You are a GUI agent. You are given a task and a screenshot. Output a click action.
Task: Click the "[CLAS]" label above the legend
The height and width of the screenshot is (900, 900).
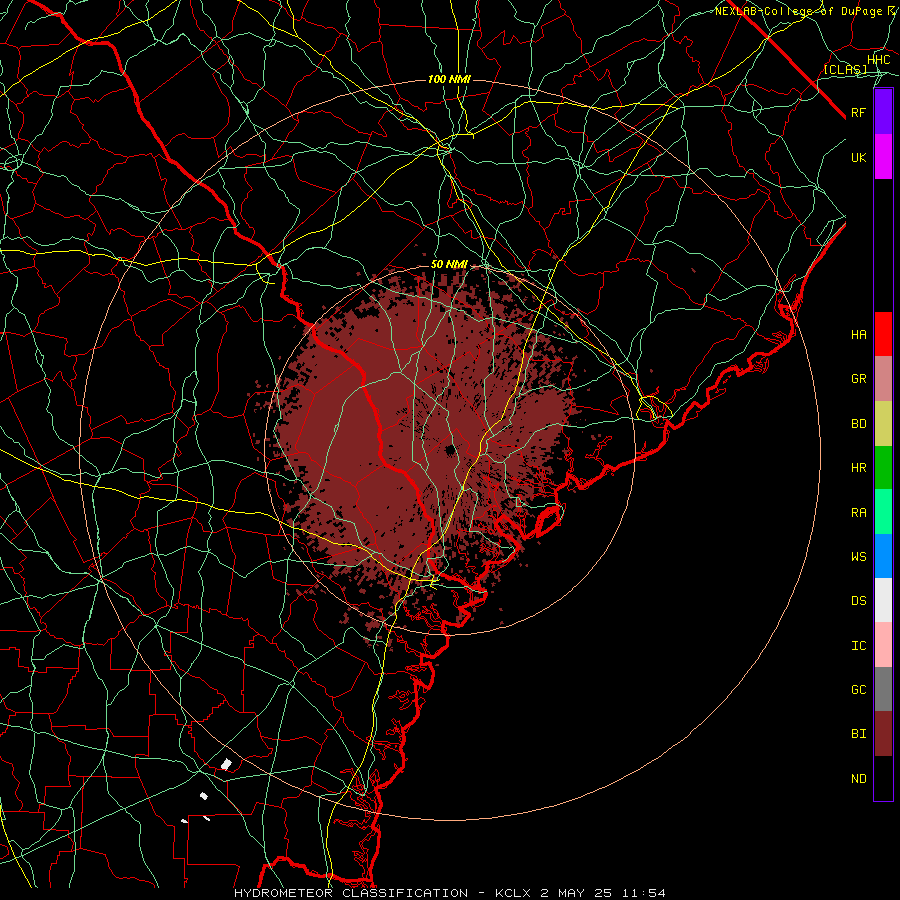pyautogui.click(x=845, y=69)
